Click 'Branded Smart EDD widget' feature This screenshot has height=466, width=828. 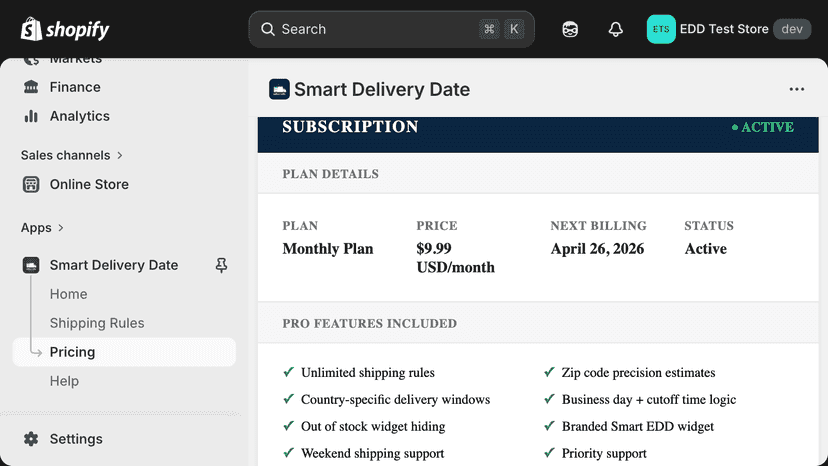[x=637, y=426]
